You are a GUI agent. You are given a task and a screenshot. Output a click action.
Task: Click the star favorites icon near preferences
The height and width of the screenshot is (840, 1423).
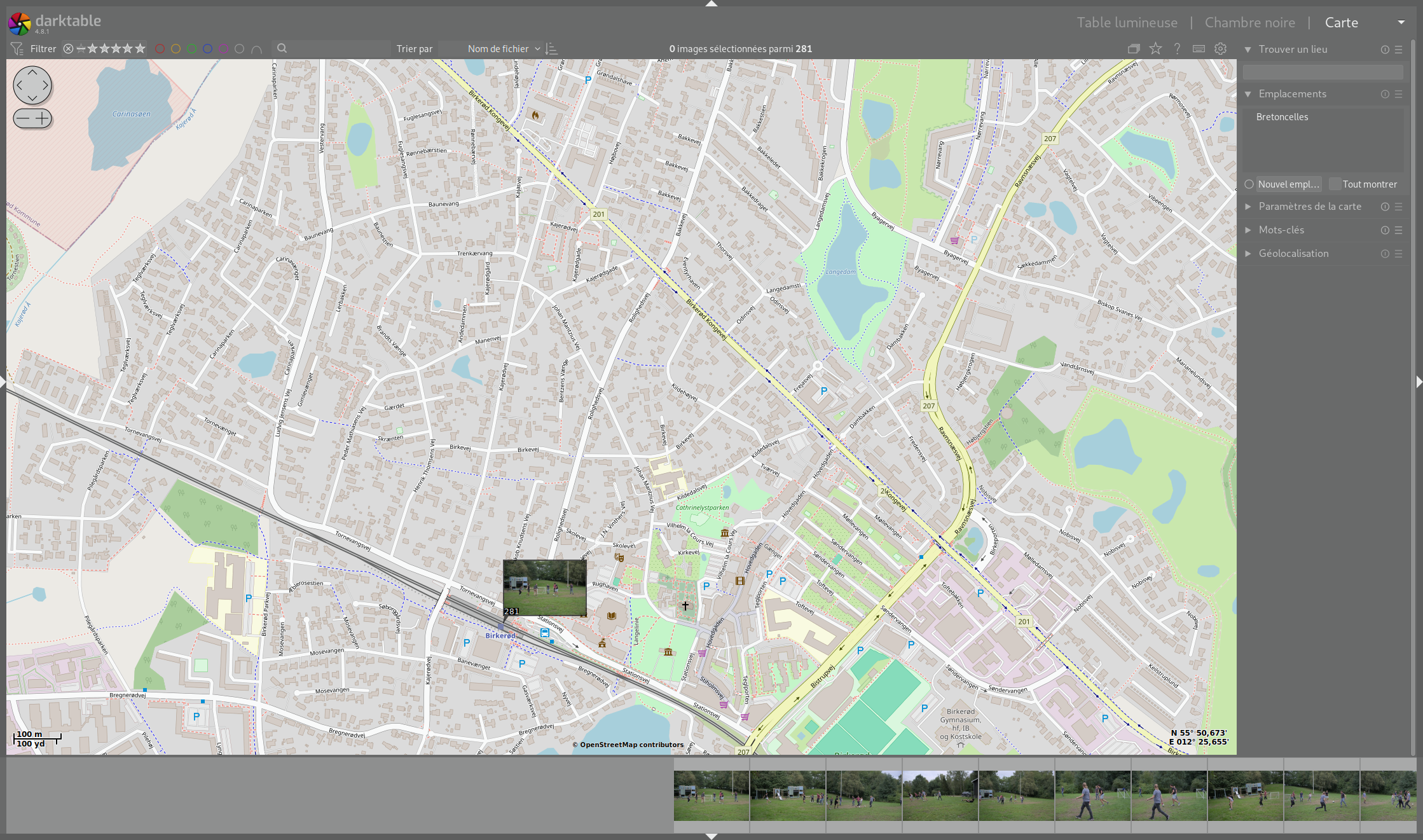coord(1155,48)
